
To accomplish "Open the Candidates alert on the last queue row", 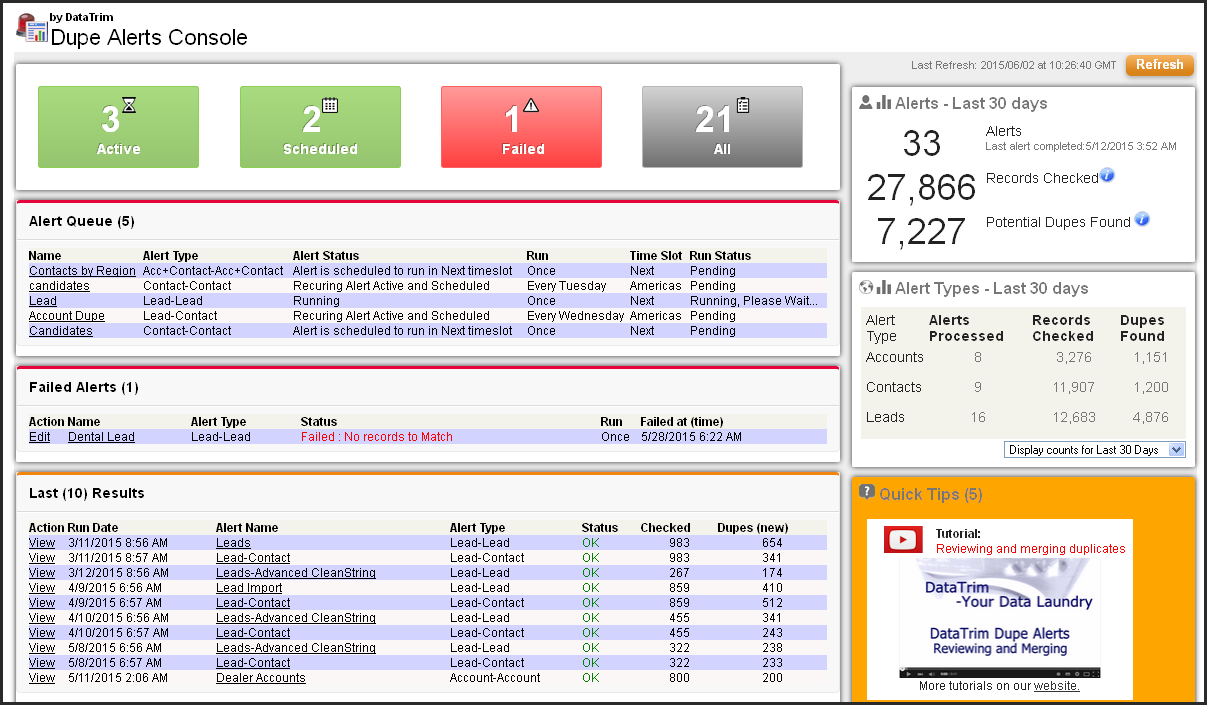I will [x=61, y=331].
